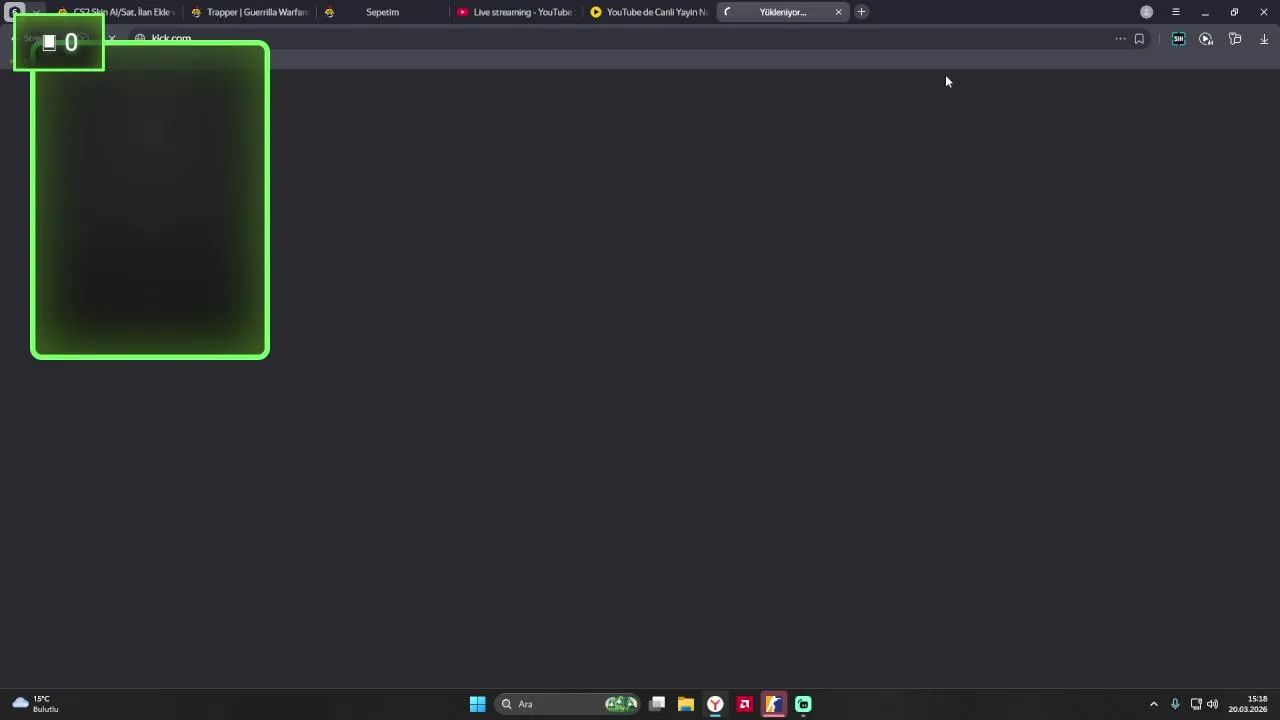1280x720 pixels.
Task: Open the AMD software taskbar icon
Action: tap(744, 704)
